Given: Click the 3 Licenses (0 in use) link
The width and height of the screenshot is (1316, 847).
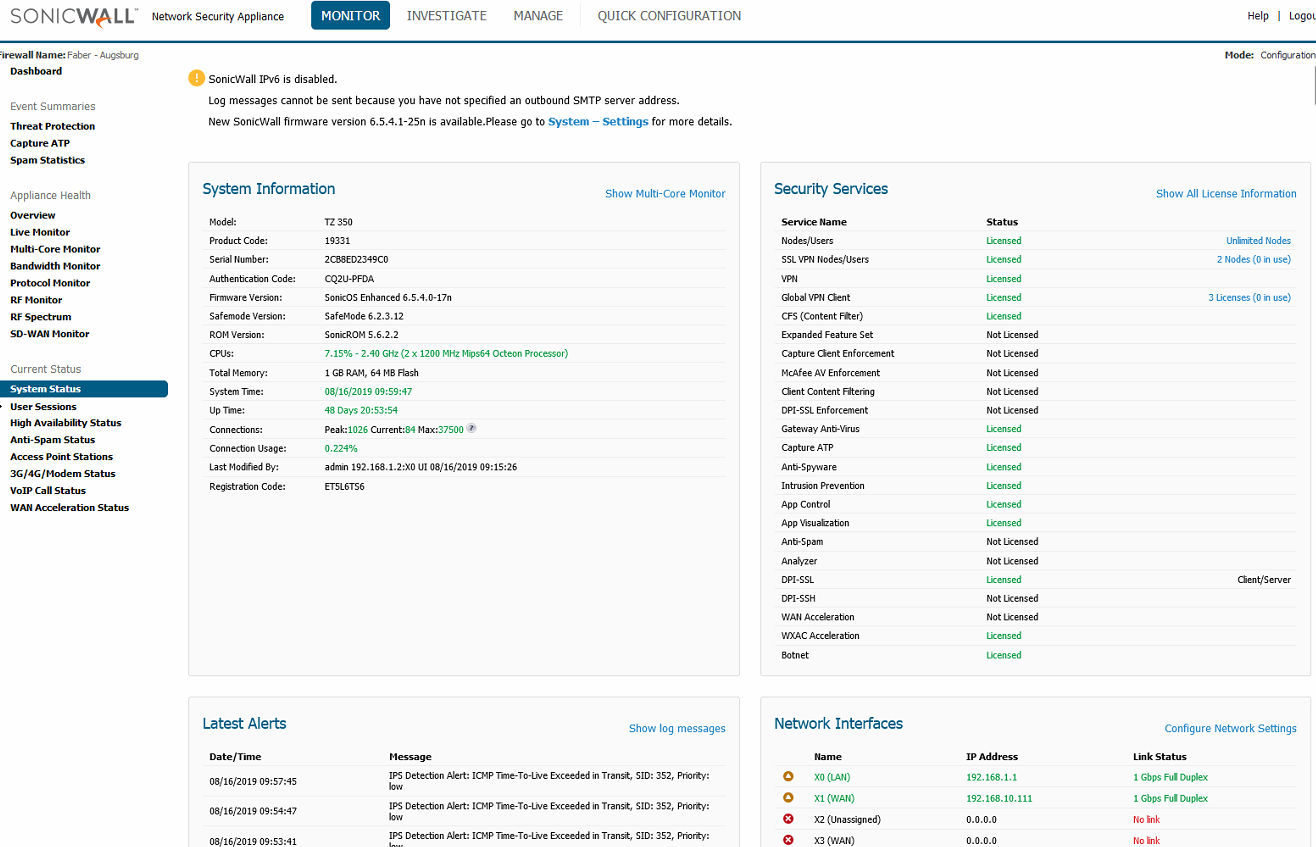Looking at the screenshot, I should tap(1249, 298).
